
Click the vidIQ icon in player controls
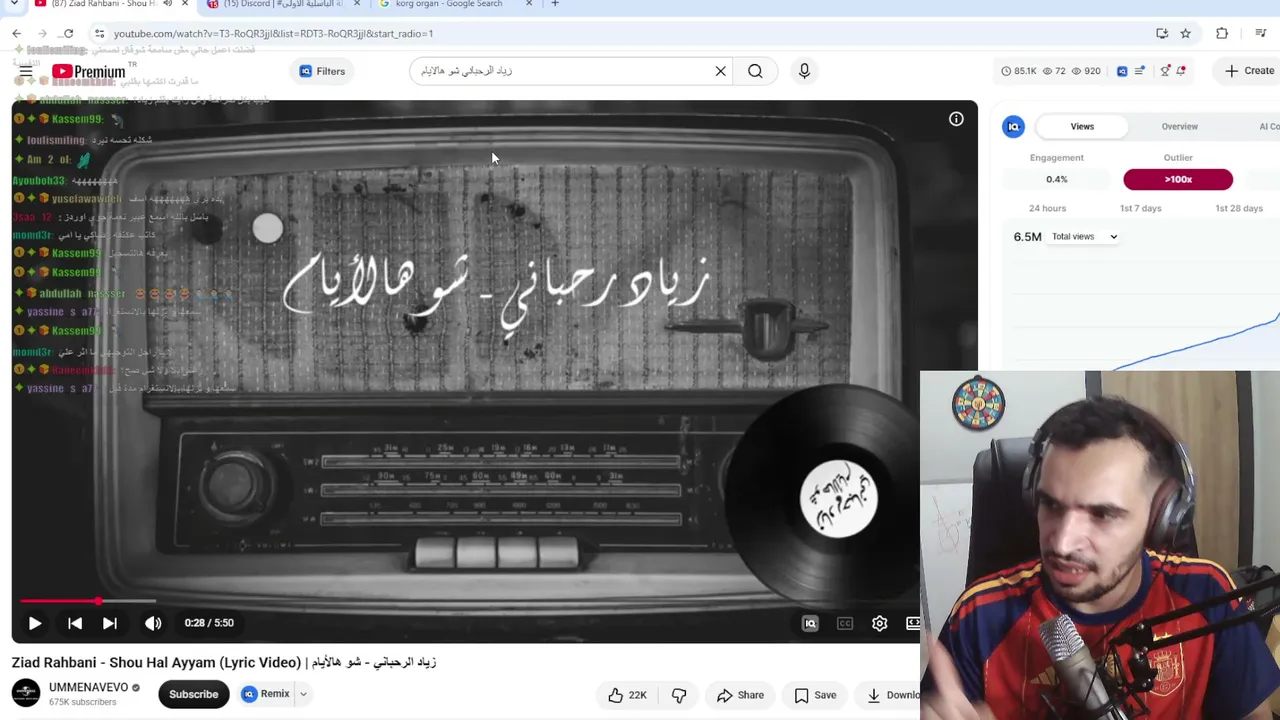(810, 623)
